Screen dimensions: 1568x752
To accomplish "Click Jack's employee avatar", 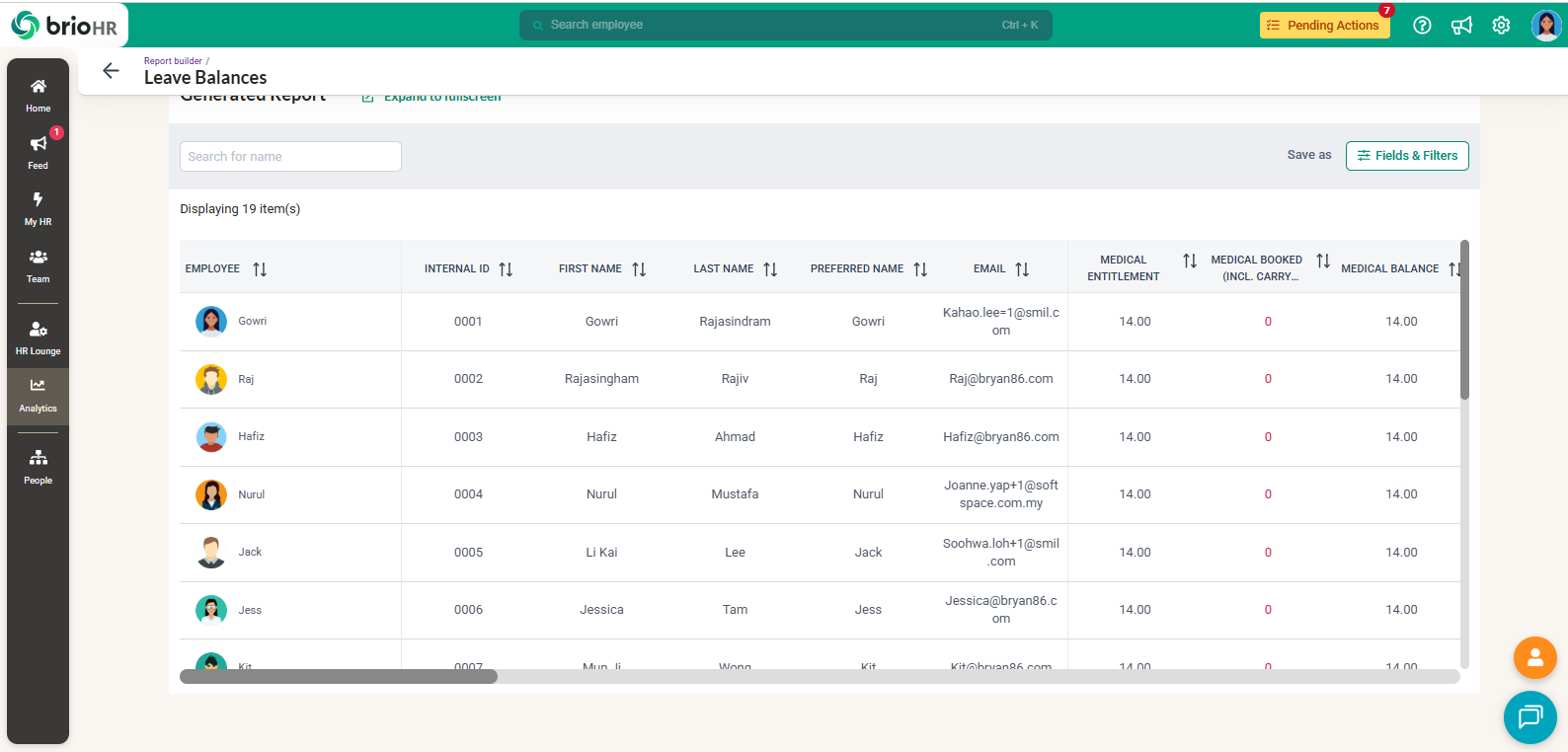I will (211, 552).
